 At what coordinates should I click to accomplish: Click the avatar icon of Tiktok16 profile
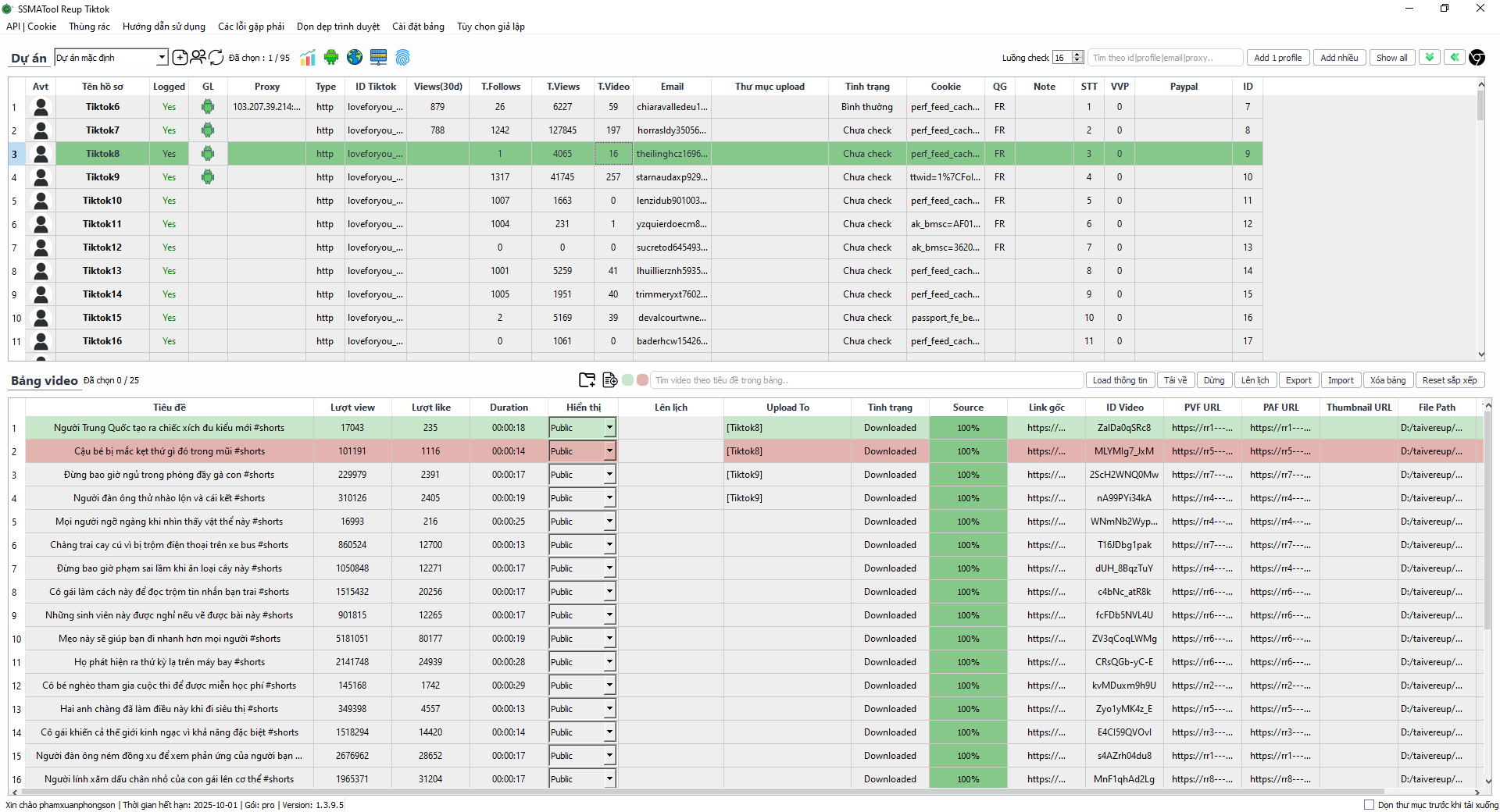pos(41,341)
